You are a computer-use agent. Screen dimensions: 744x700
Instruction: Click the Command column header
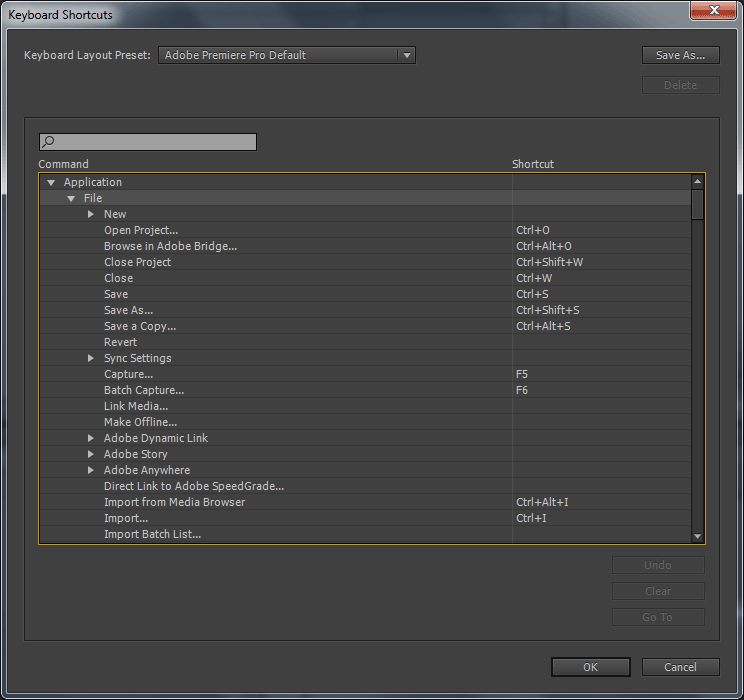coord(63,164)
